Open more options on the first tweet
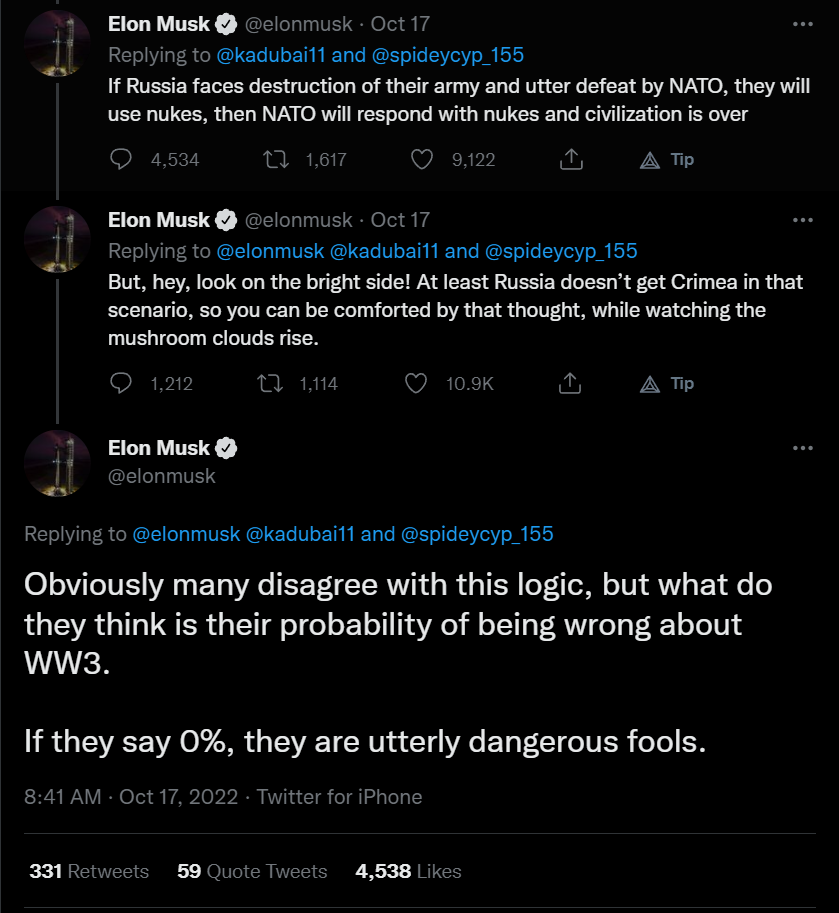The width and height of the screenshot is (839, 913). pyautogui.click(x=802, y=24)
